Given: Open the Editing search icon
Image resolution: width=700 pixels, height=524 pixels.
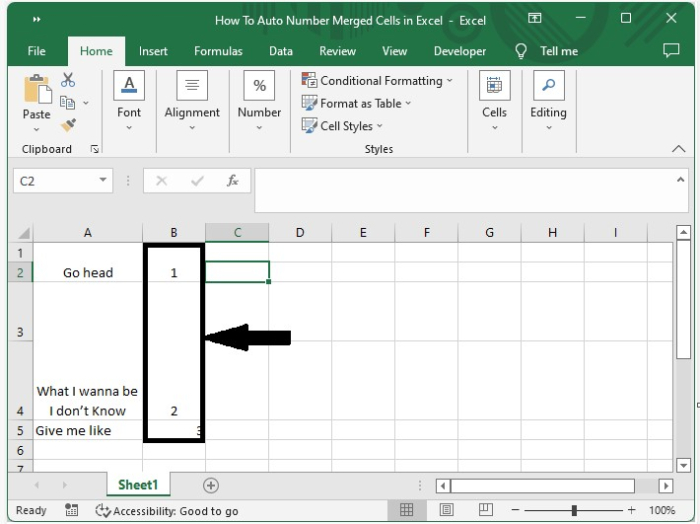Looking at the screenshot, I should (x=549, y=85).
